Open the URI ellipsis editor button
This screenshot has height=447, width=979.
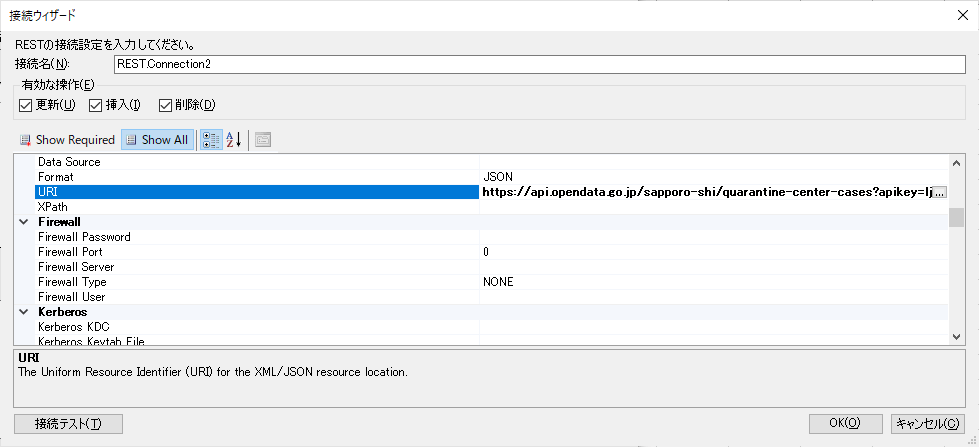pyautogui.click(x=939, y=192)
